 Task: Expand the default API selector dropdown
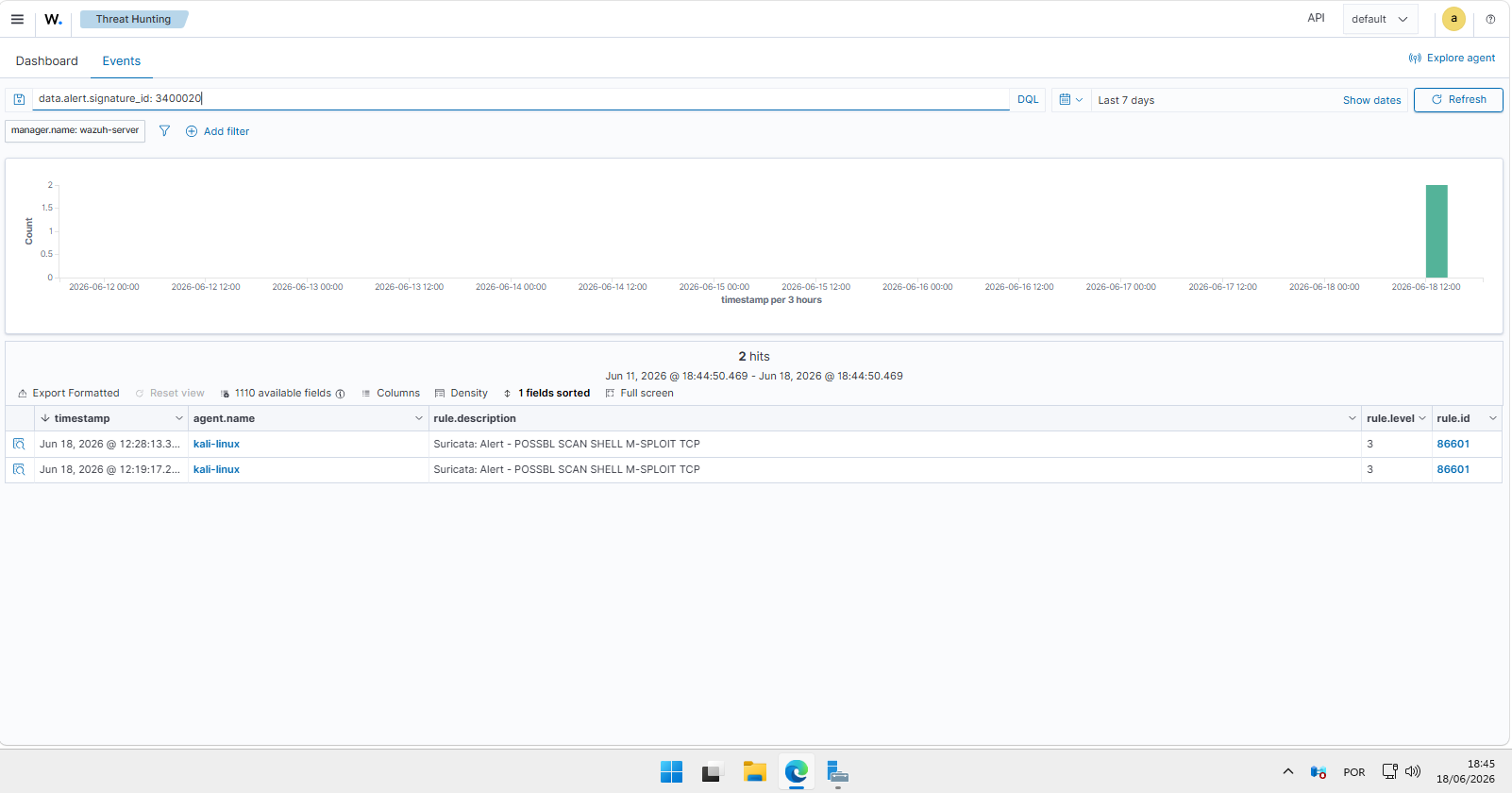tap(1379, 19)
